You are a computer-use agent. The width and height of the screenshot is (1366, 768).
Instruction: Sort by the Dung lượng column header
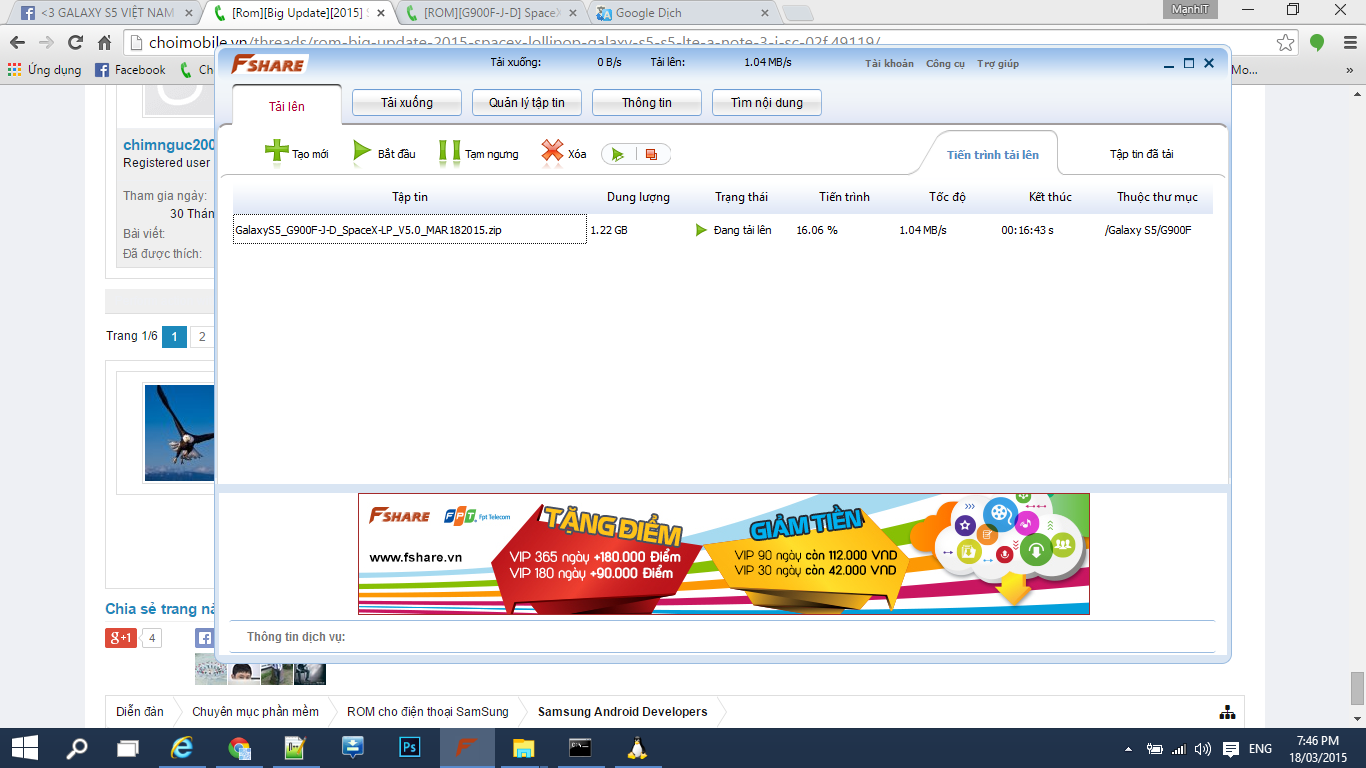(638, 197)
